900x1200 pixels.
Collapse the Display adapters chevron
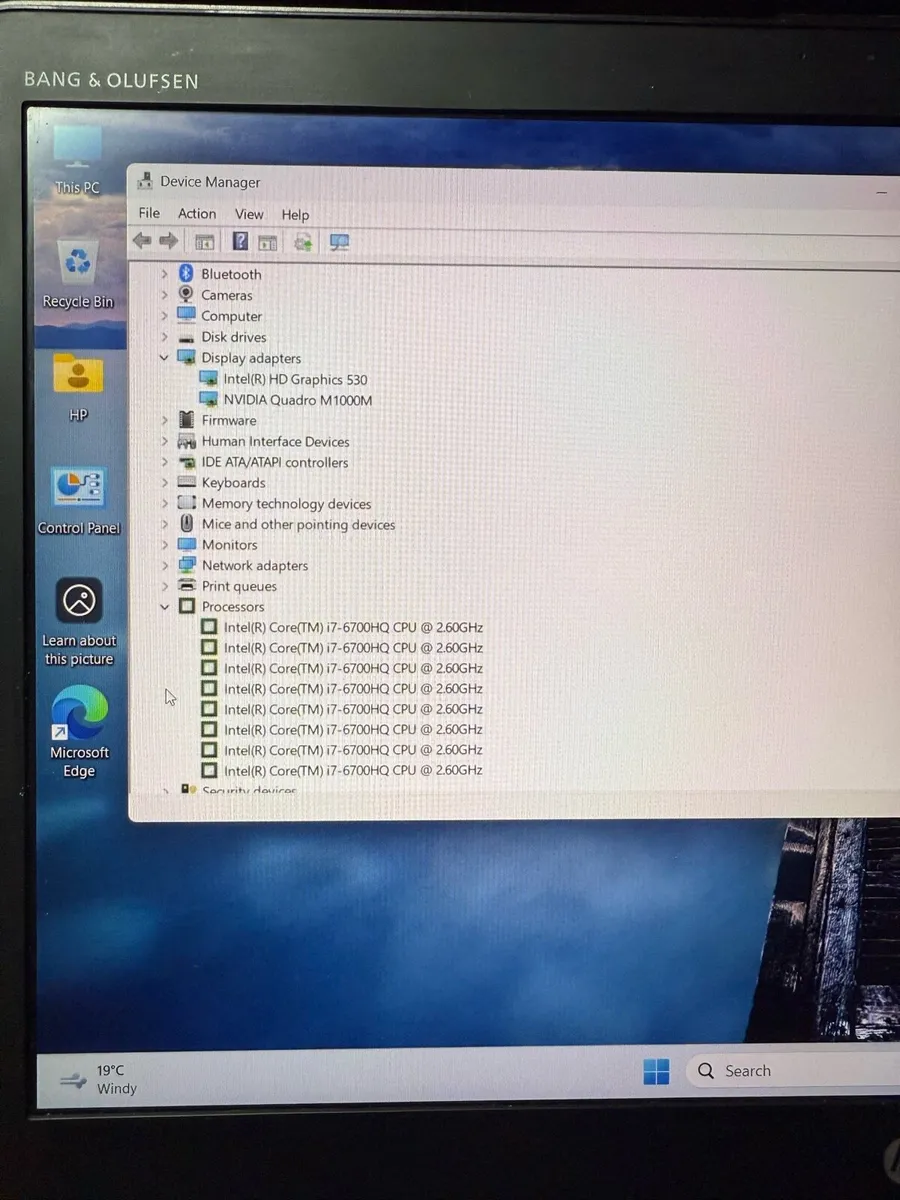point(165,358)
